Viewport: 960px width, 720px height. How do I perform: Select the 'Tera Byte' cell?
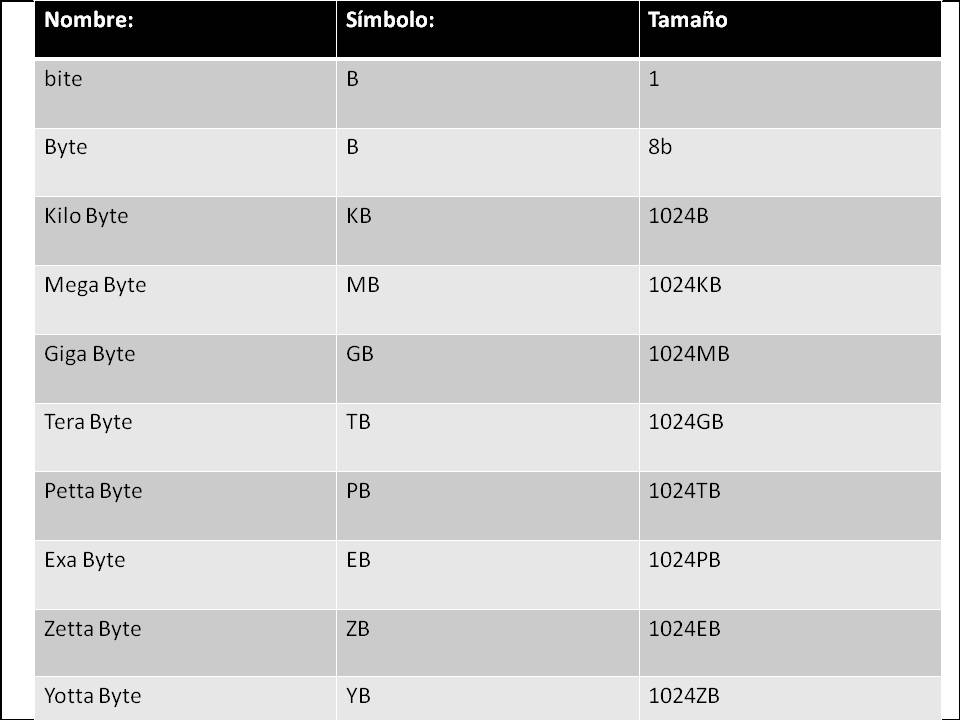[x=88, y=422]
